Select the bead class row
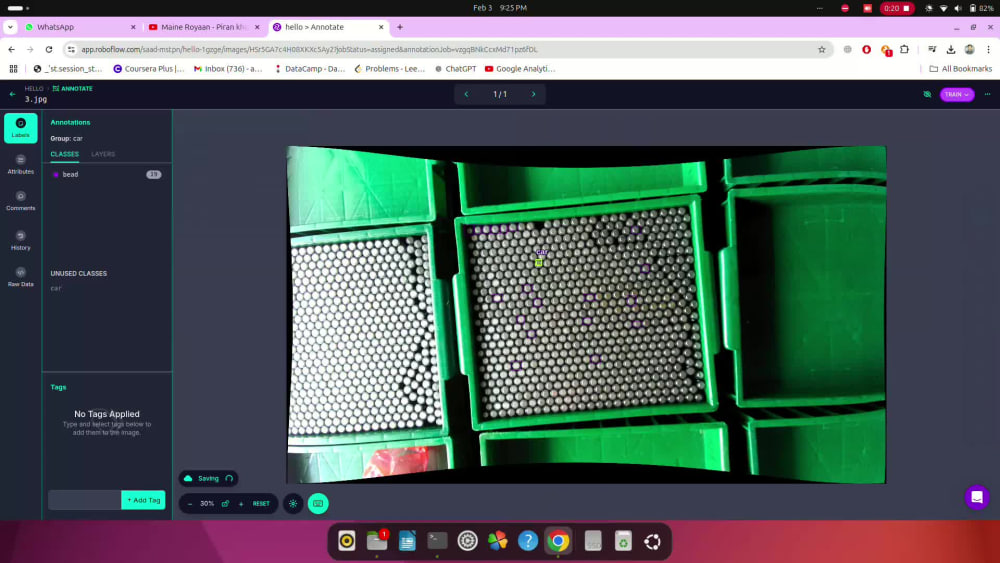 pos(107,174)
